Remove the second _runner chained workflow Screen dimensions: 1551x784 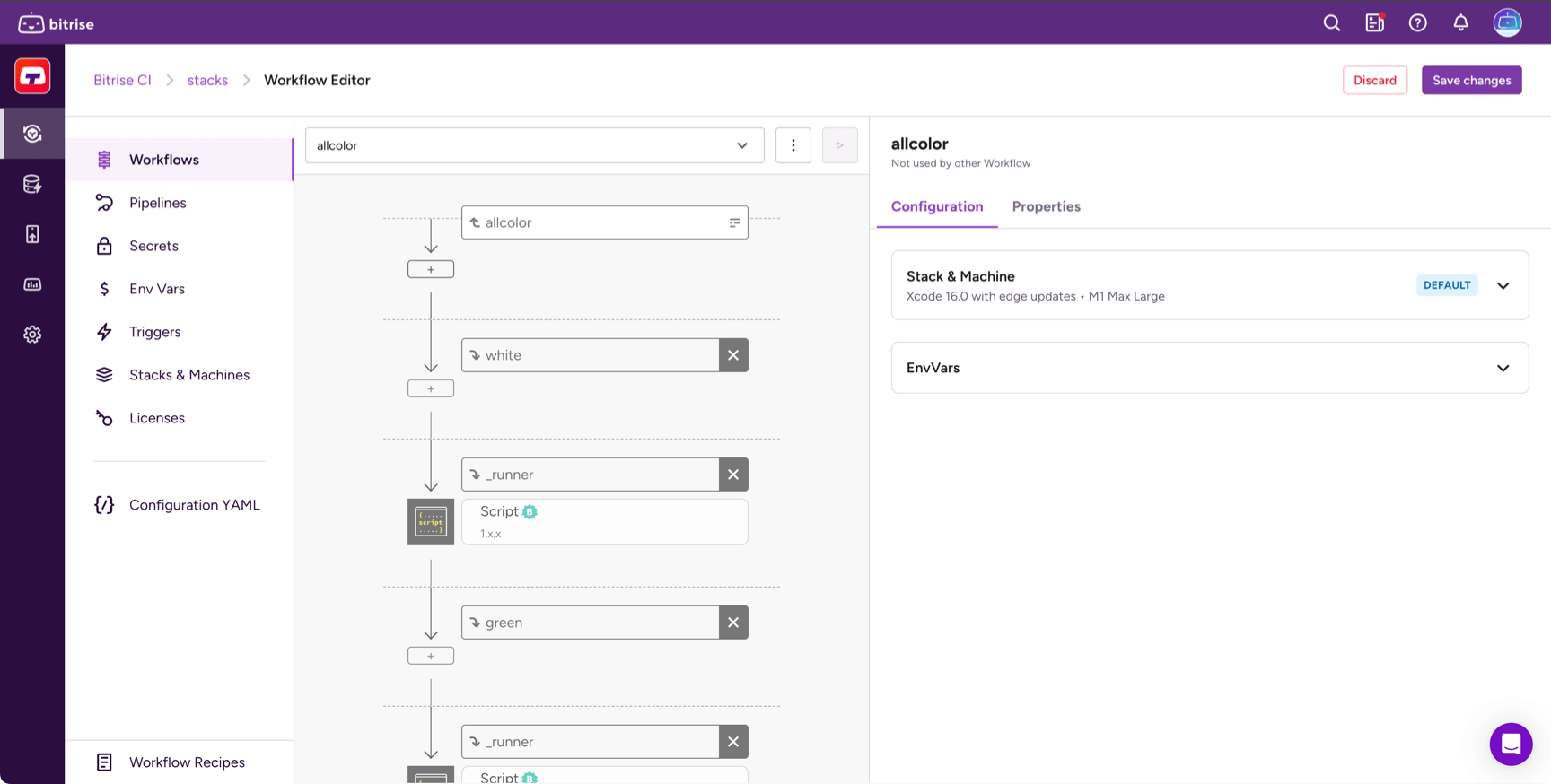click(x=733, y=742)
